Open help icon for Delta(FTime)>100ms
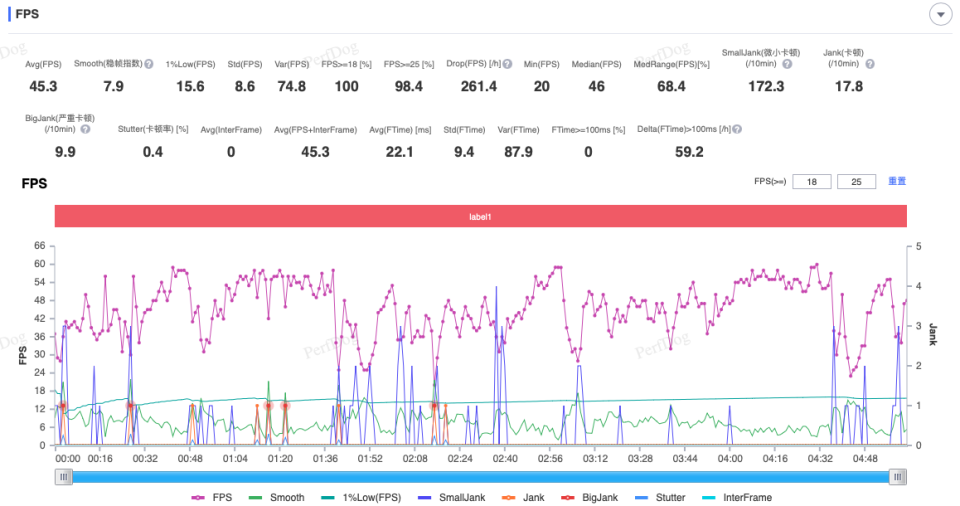This screenshot has height=506, width=960. 737,129
